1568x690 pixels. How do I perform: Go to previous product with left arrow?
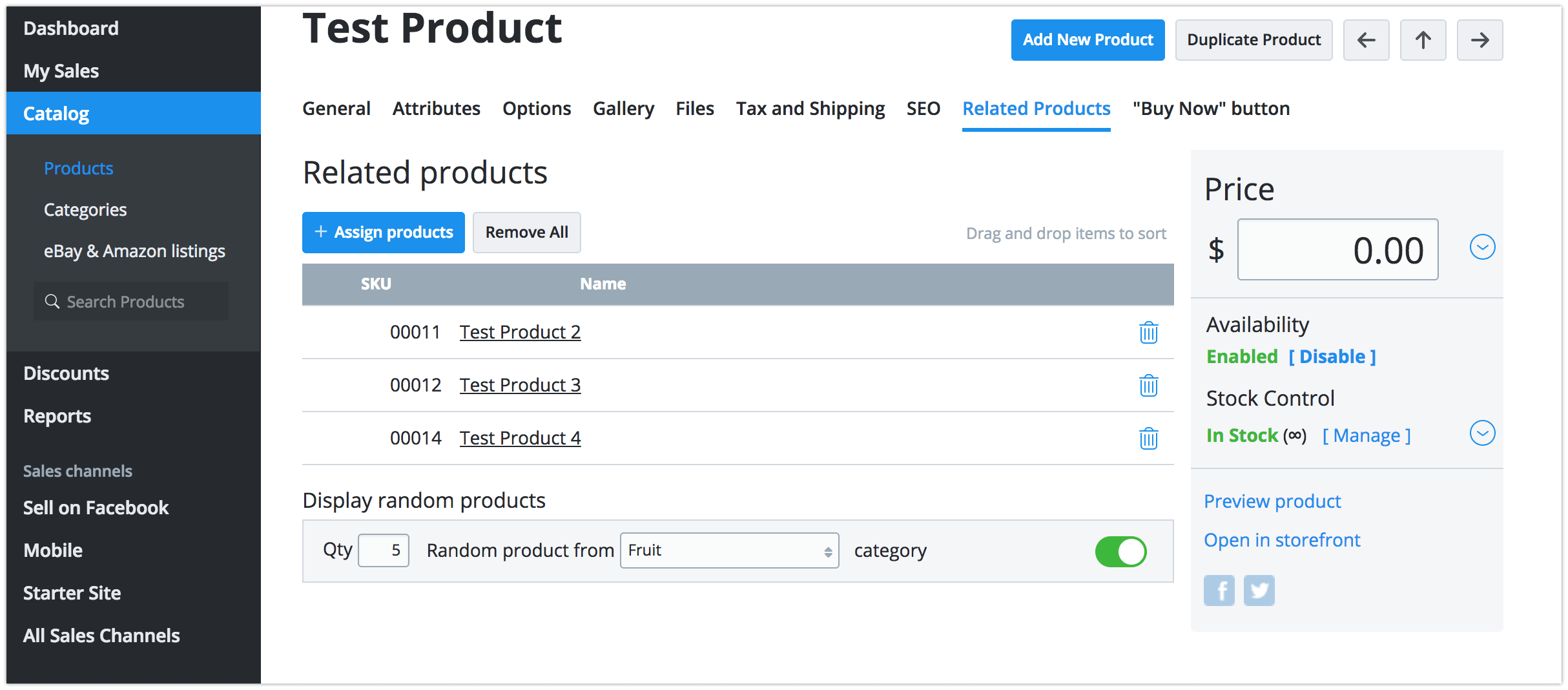point(1366,40)
